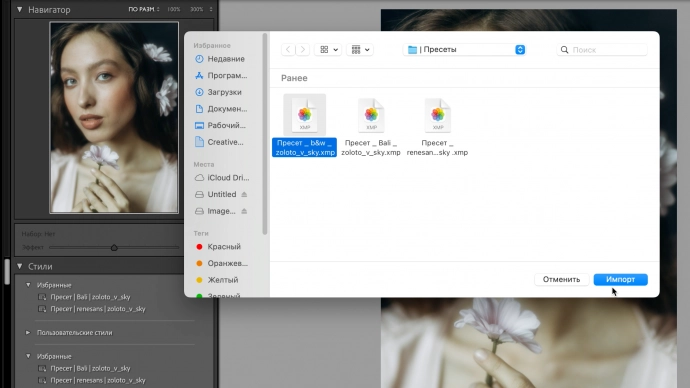Select the Пресет _ renesan...sky .xmp file
The height and width of the screenshot is (388, 690).
437,127
